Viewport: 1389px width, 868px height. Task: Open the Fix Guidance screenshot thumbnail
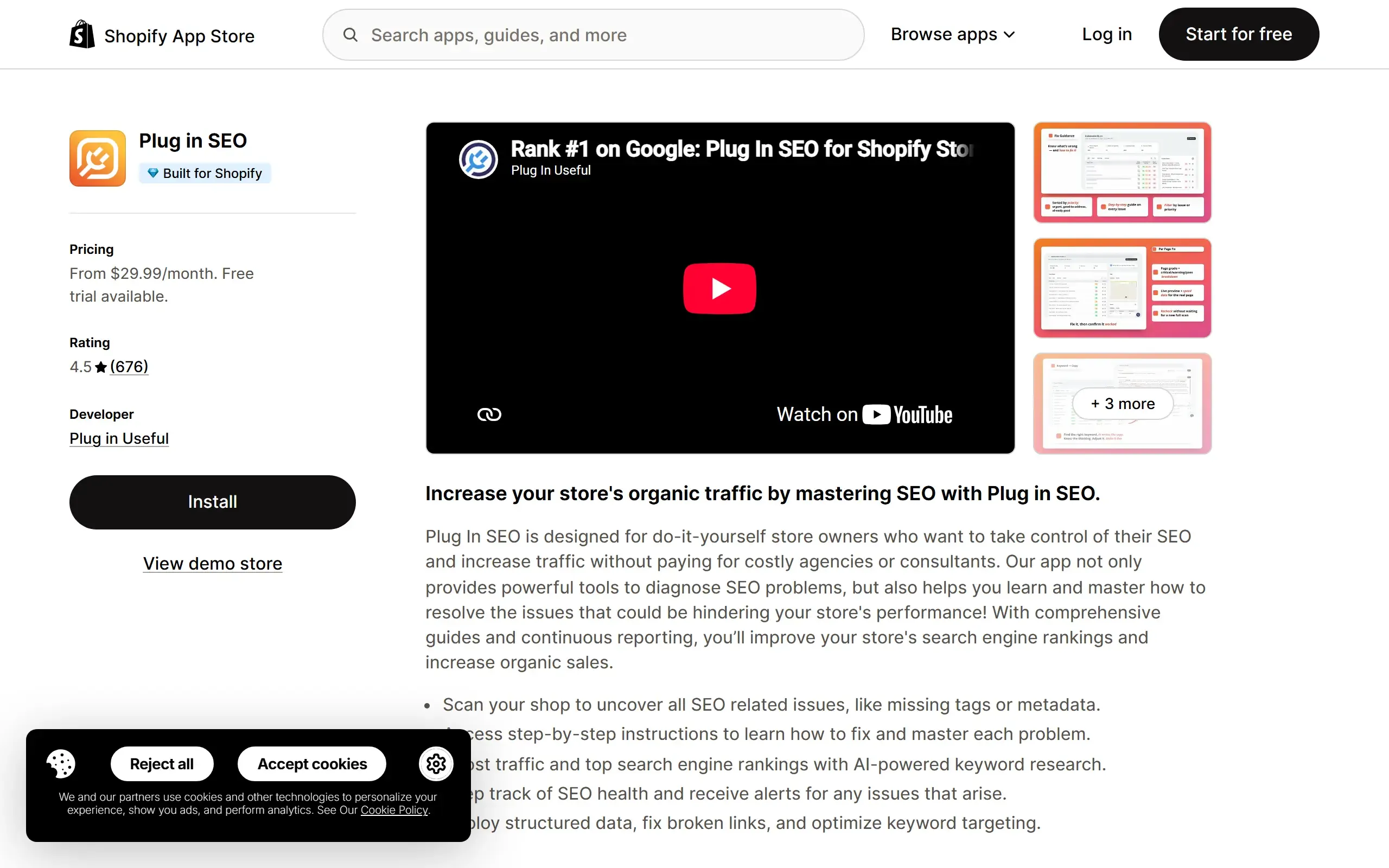point(1122,172)
